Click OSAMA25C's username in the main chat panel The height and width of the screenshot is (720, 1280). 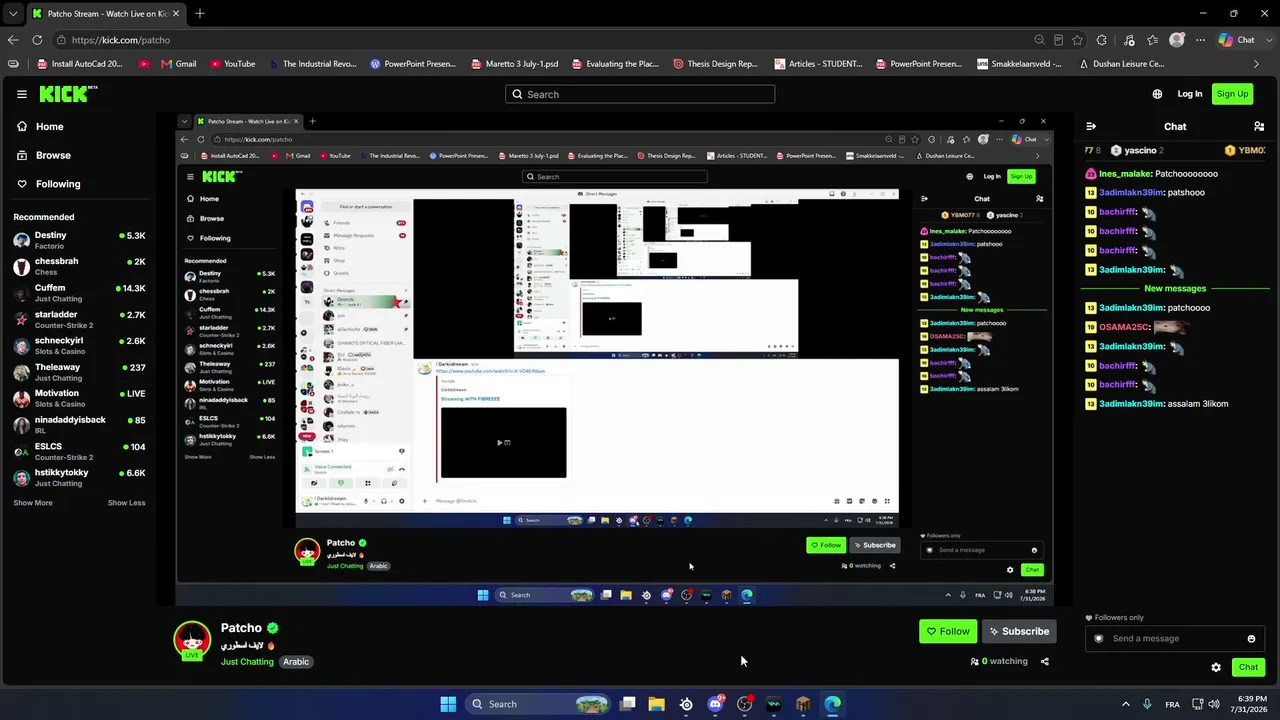(1124, 327)
